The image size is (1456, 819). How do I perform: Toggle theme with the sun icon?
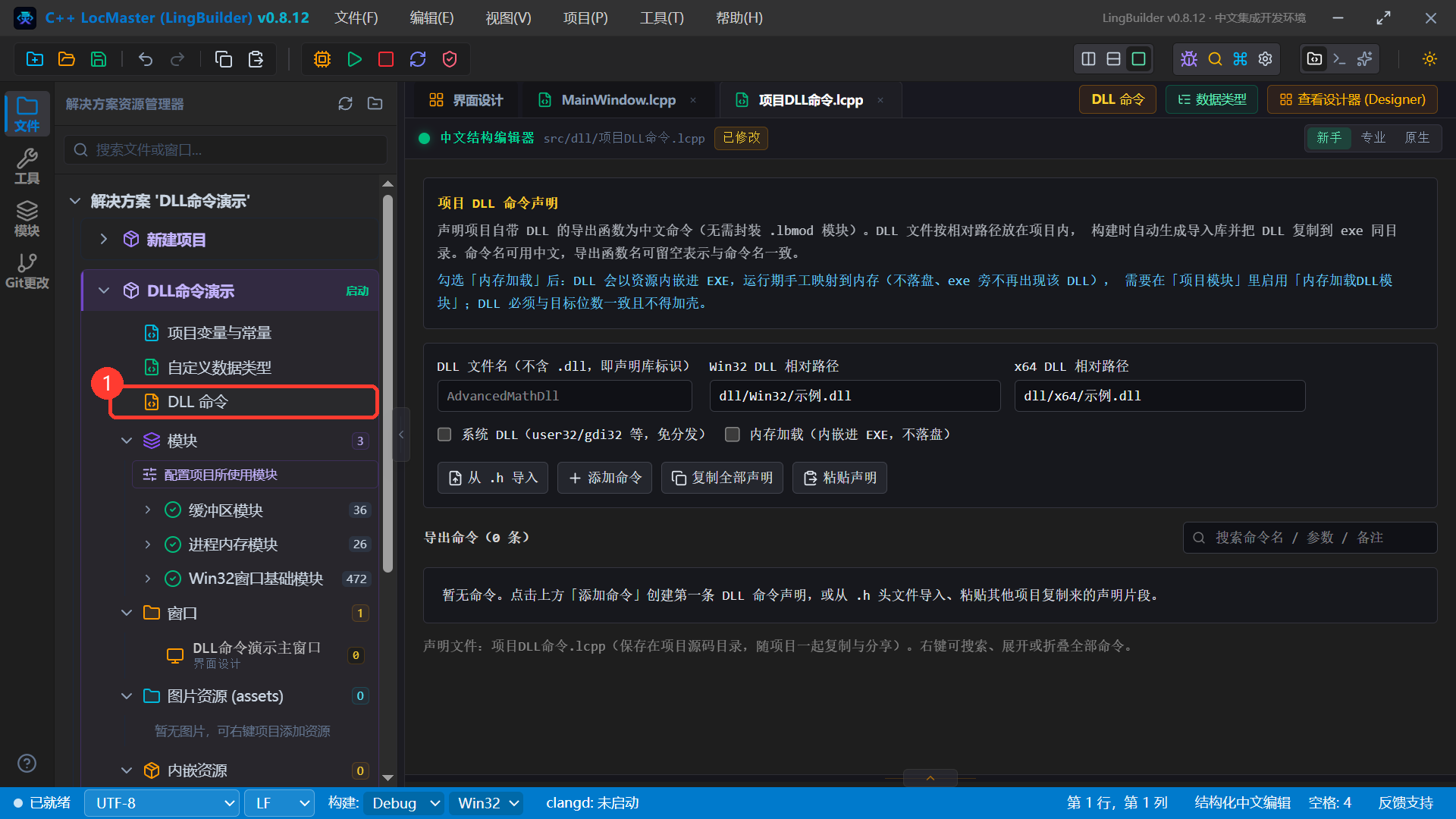pyautogui.click(x=1430, y=59)
